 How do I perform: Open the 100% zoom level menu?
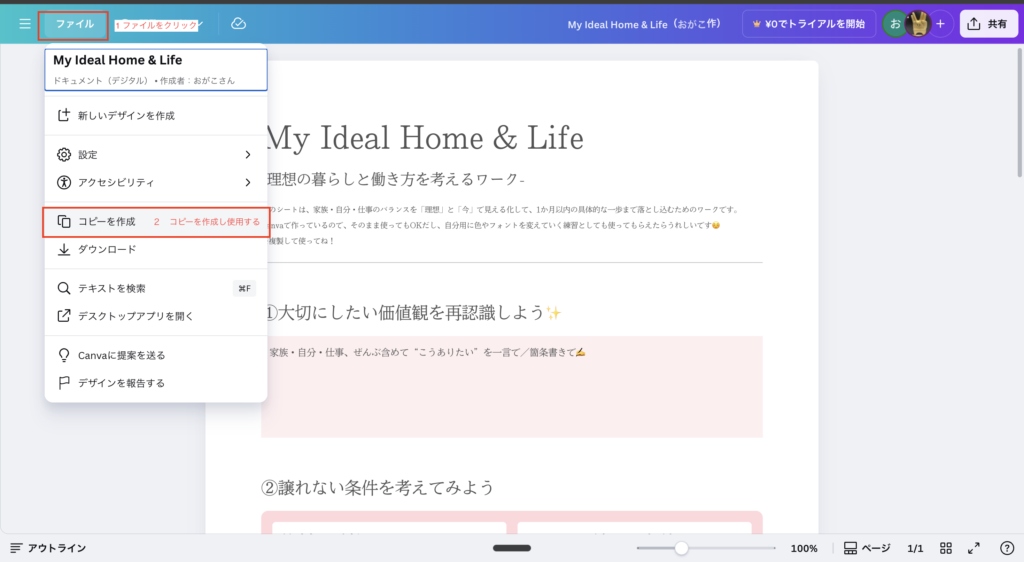pyautogui.click(x=804, y=548)
